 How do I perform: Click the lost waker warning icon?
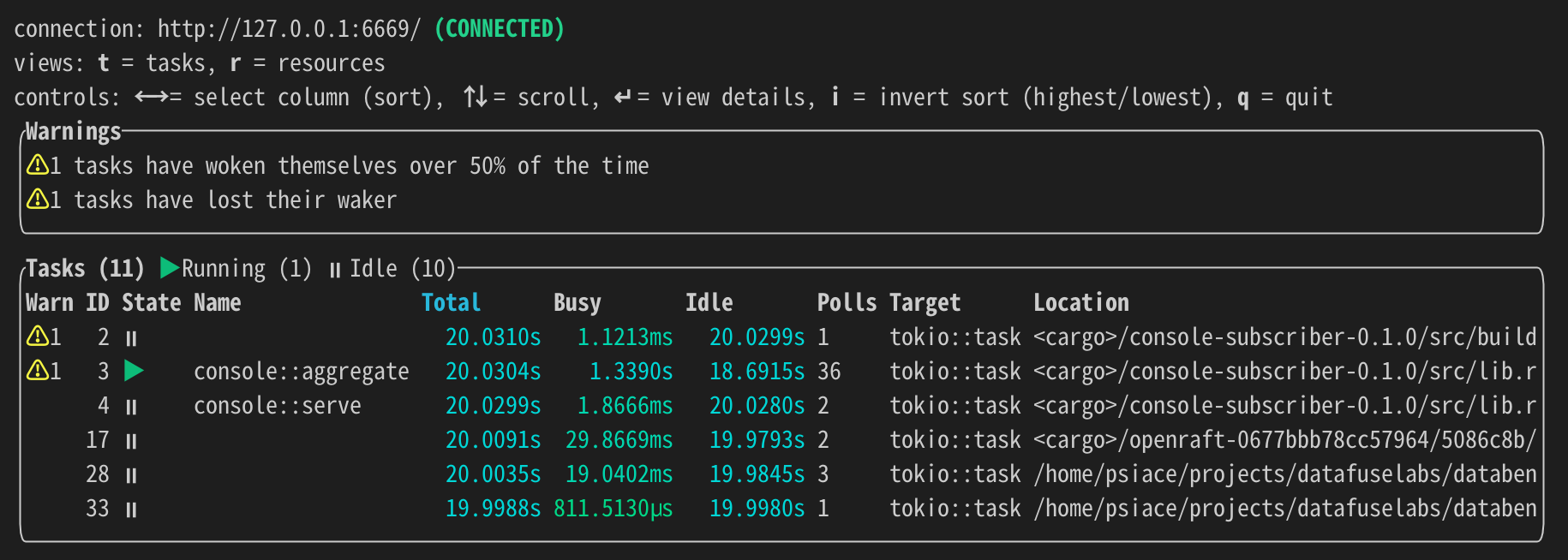[37, 199]
